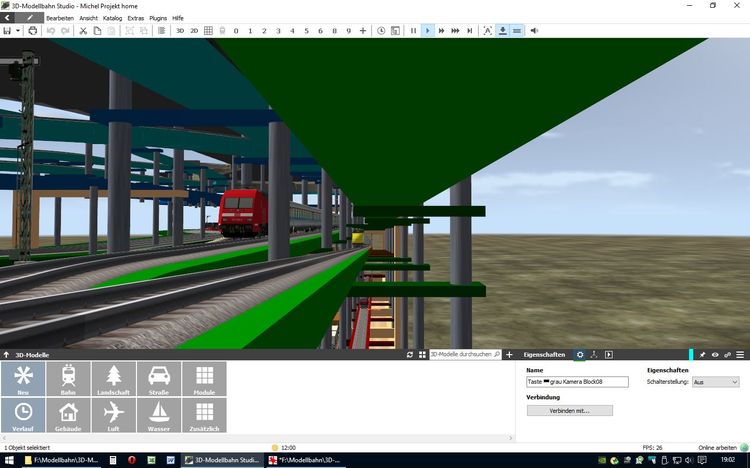This screenshot has width=750, height=468.
Task: Select camera preset 5
Action: tap(307, 31)
